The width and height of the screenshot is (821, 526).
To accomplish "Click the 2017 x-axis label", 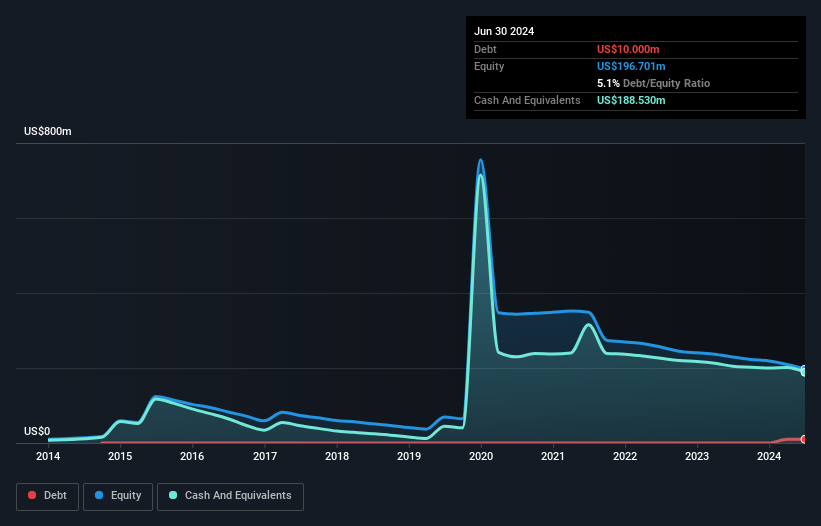I will (265, 456).
